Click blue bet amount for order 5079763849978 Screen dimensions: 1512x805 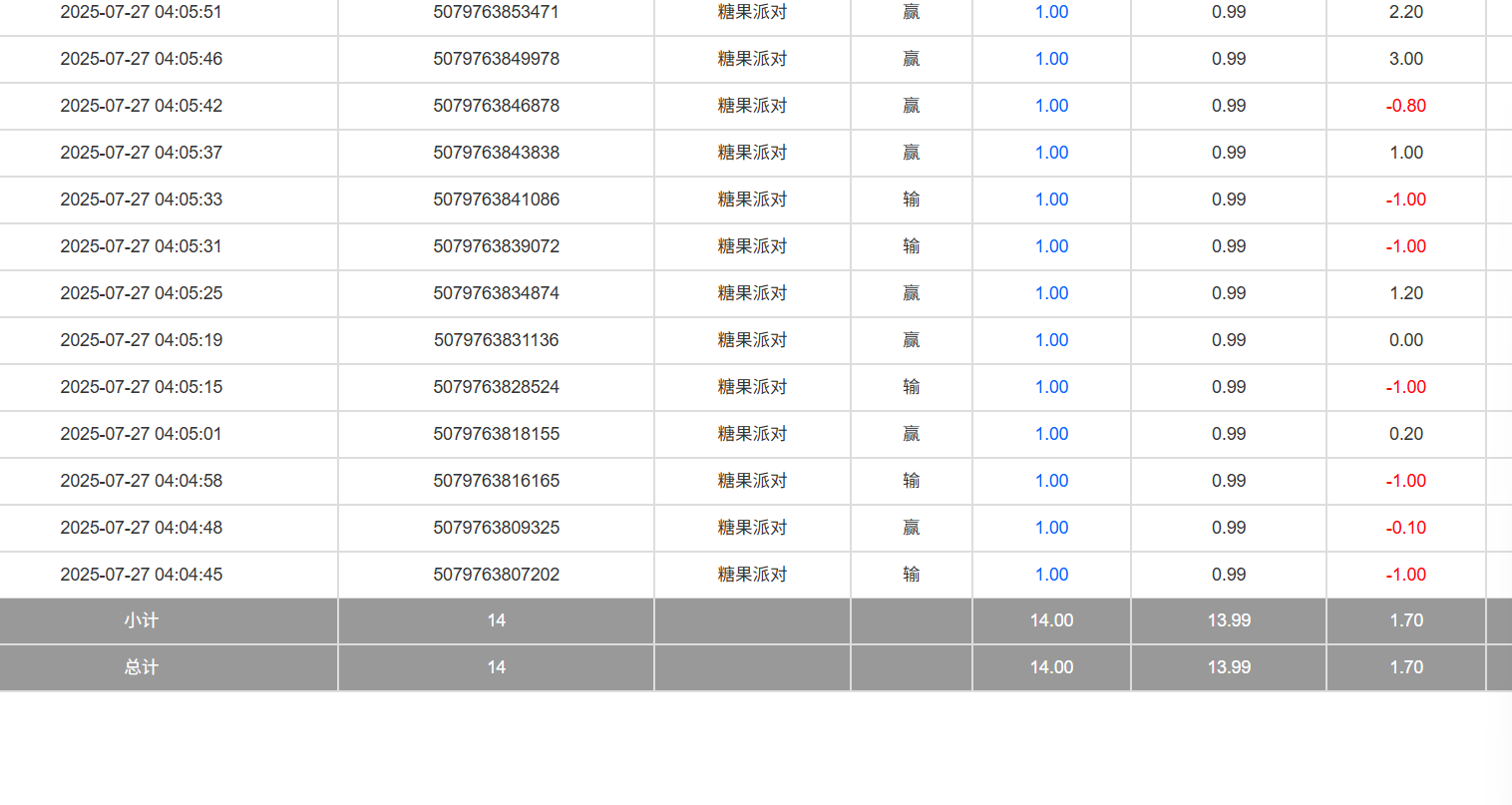coord(1051,59)
